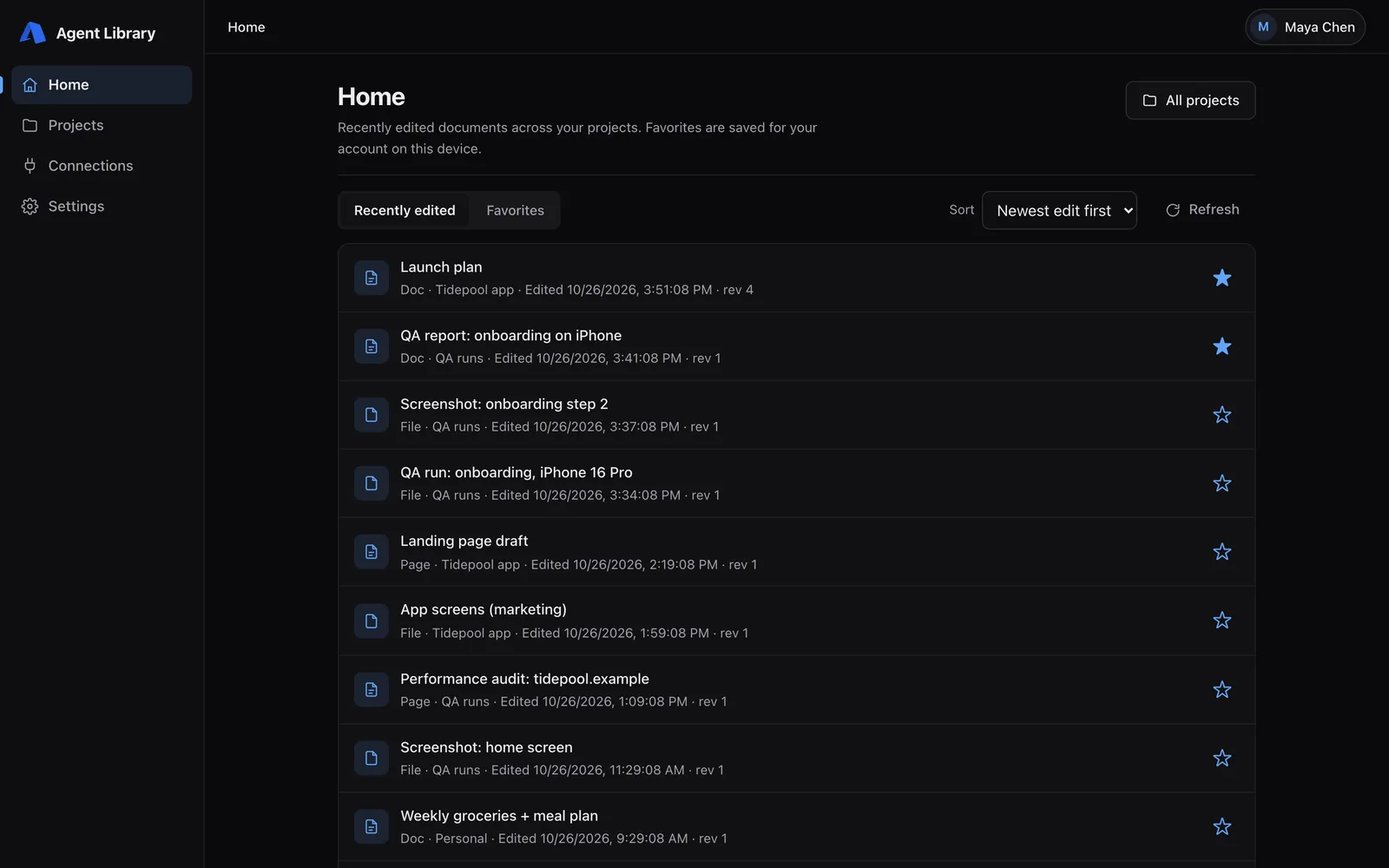This screenshot has height=868, width=1389.
Task: Click the All projects button
Action: click(1190, 101)
